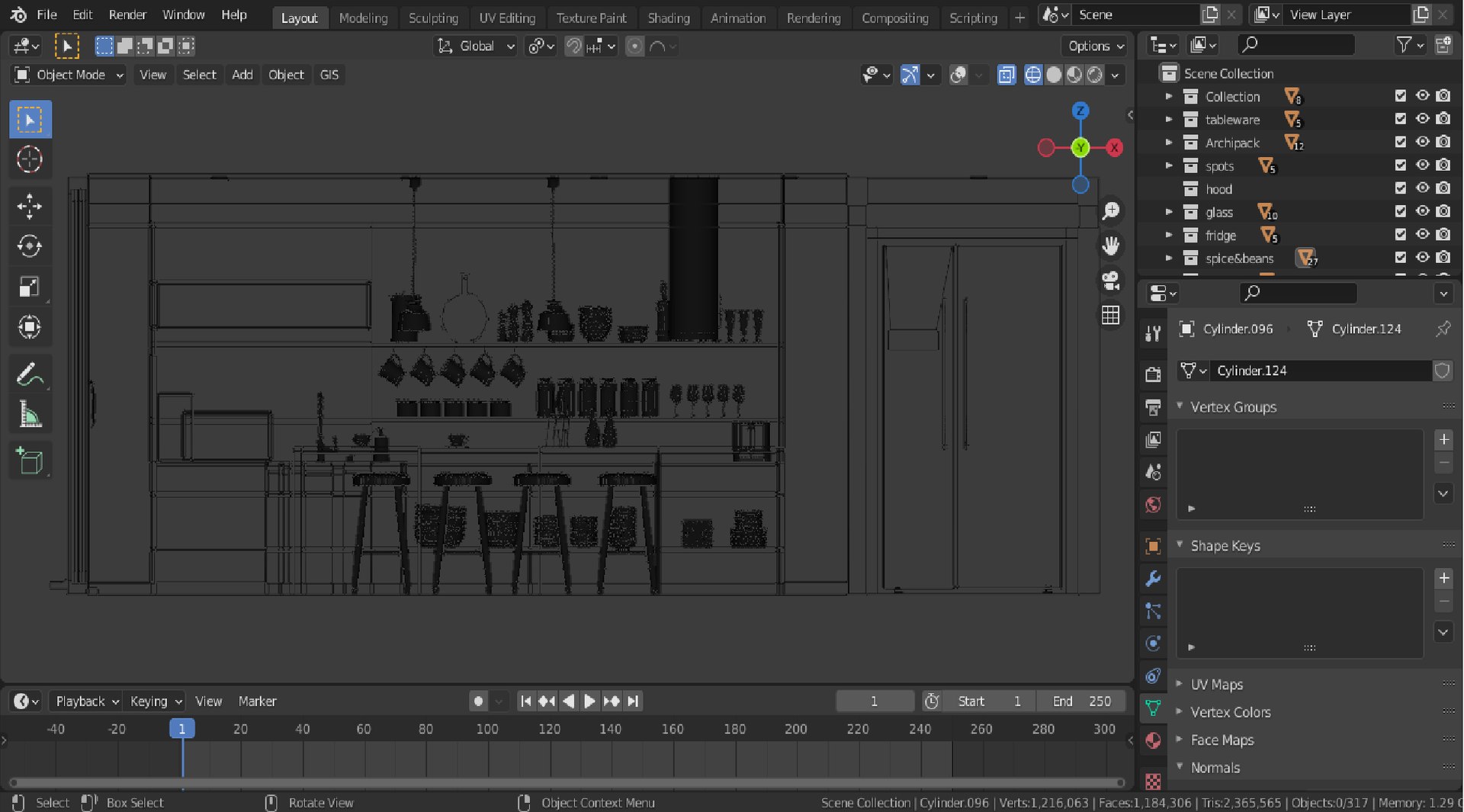Viewport: 1464px width, 812px height.
Task: Choose the Add Cube tool
Action: coord(30,461)
